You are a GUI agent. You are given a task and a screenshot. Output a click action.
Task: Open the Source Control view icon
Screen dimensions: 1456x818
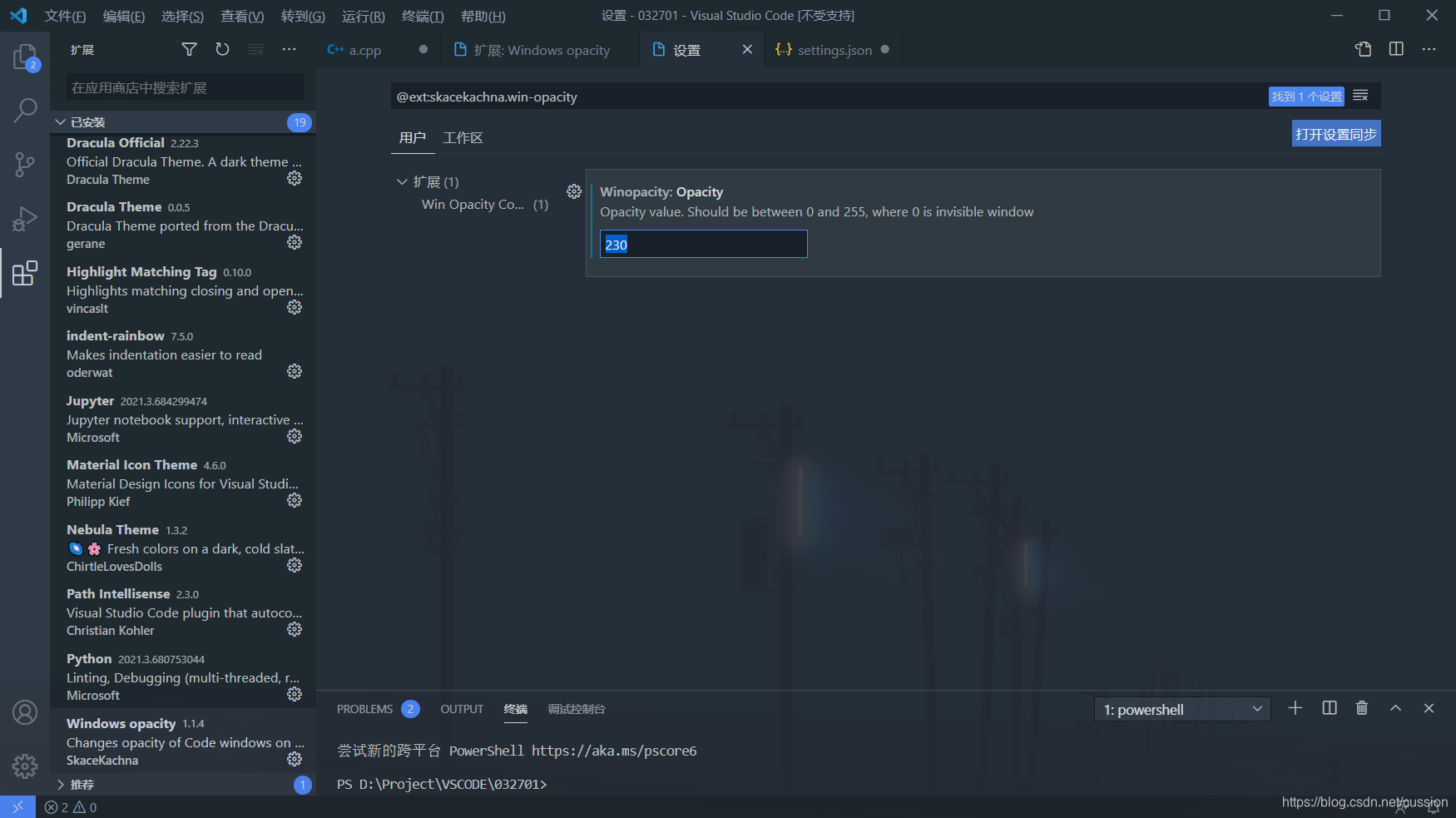(25, 164)
